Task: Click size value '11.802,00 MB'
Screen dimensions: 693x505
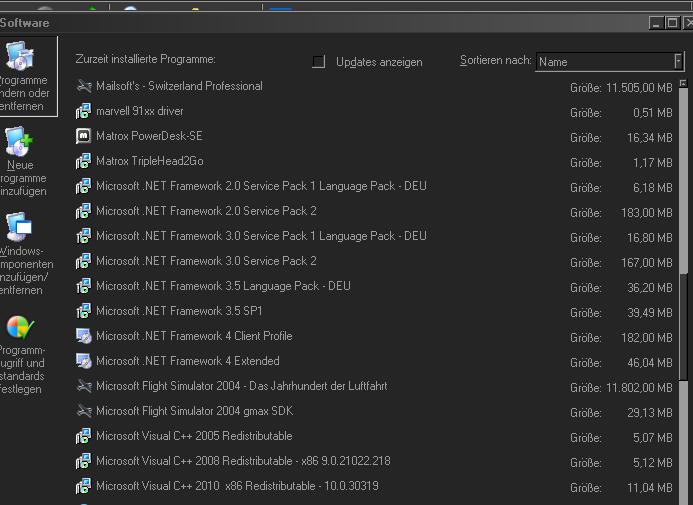Action: tap(639, 388)
